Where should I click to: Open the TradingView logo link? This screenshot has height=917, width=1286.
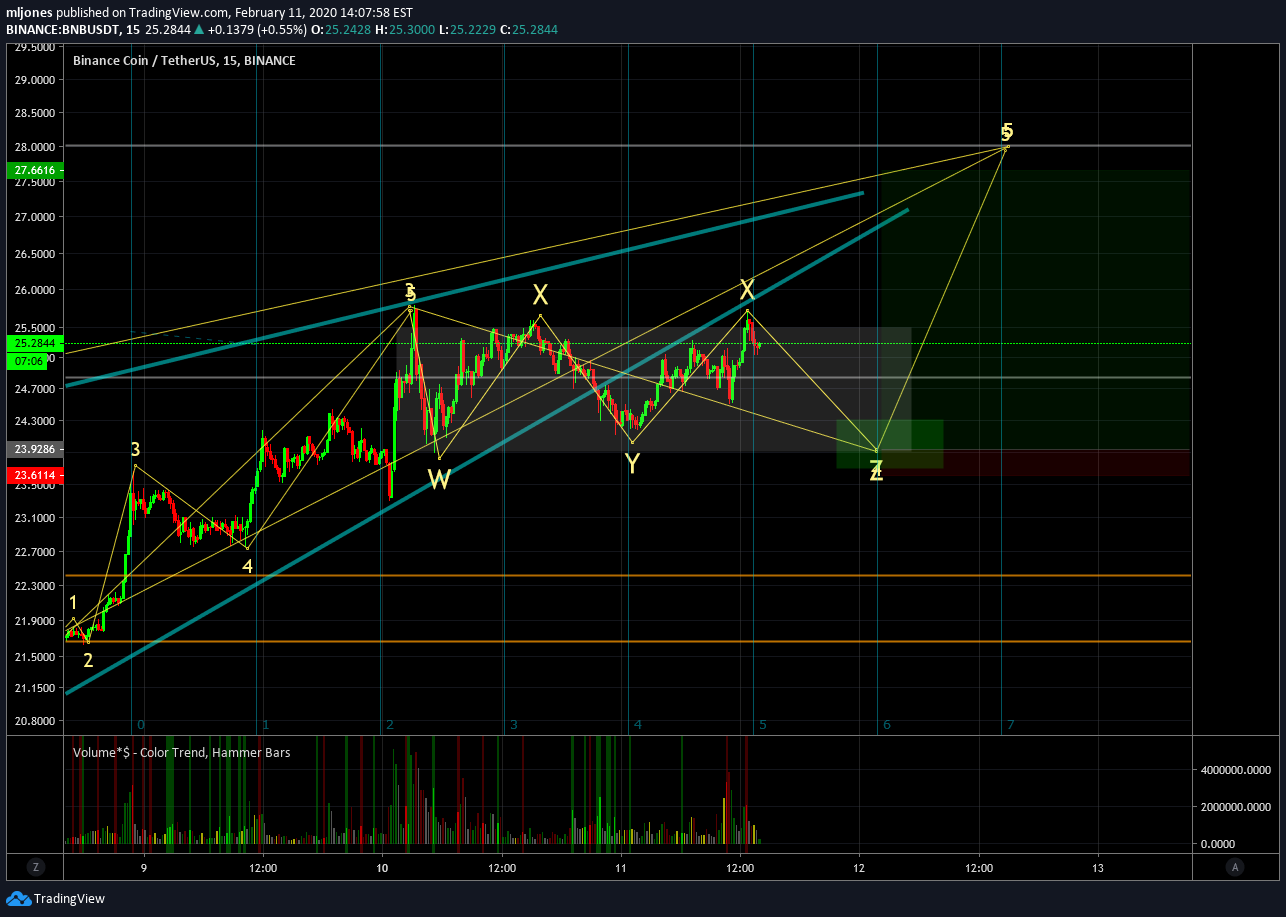point(56,898)
